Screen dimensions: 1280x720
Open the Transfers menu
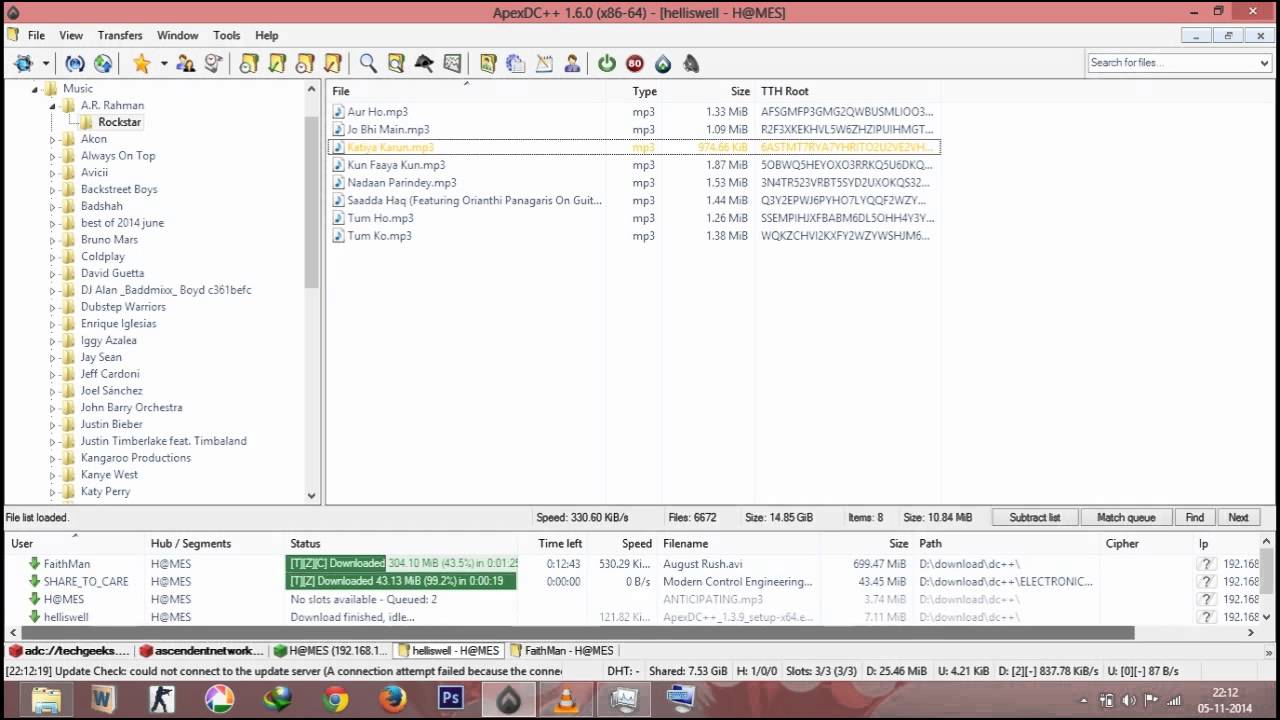point(120,35)
